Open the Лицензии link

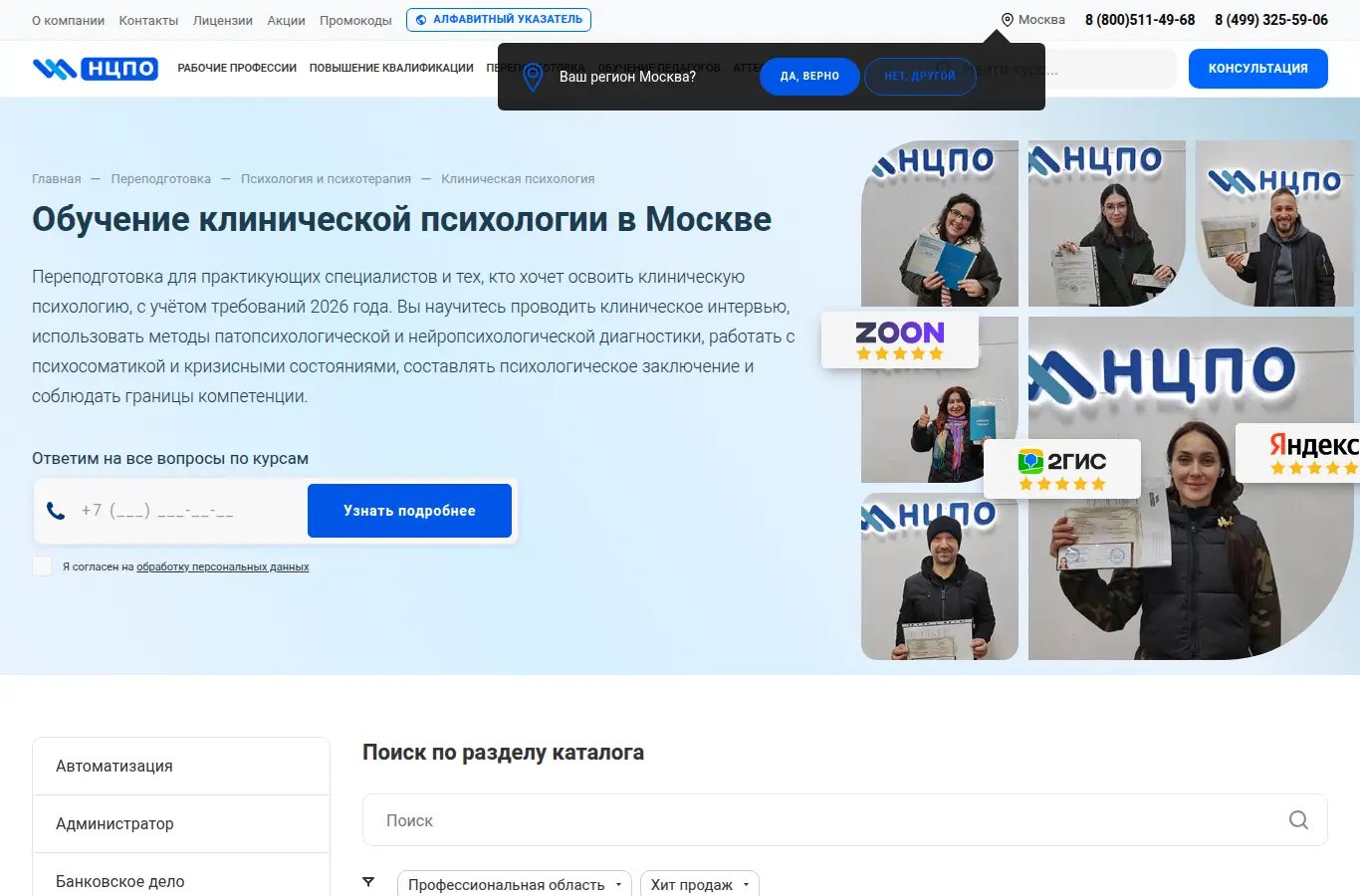223,20
